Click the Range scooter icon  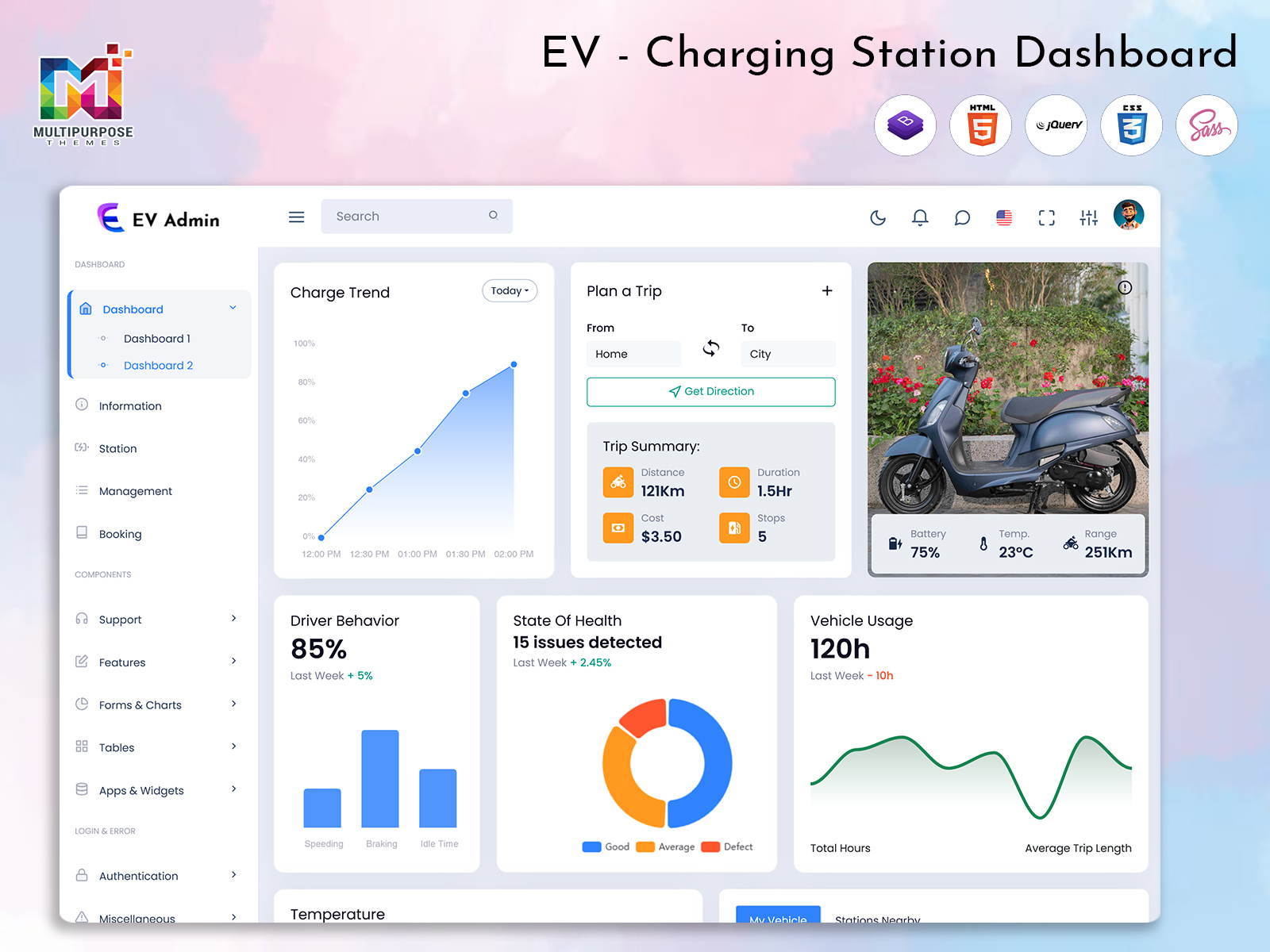point(1071,543)
